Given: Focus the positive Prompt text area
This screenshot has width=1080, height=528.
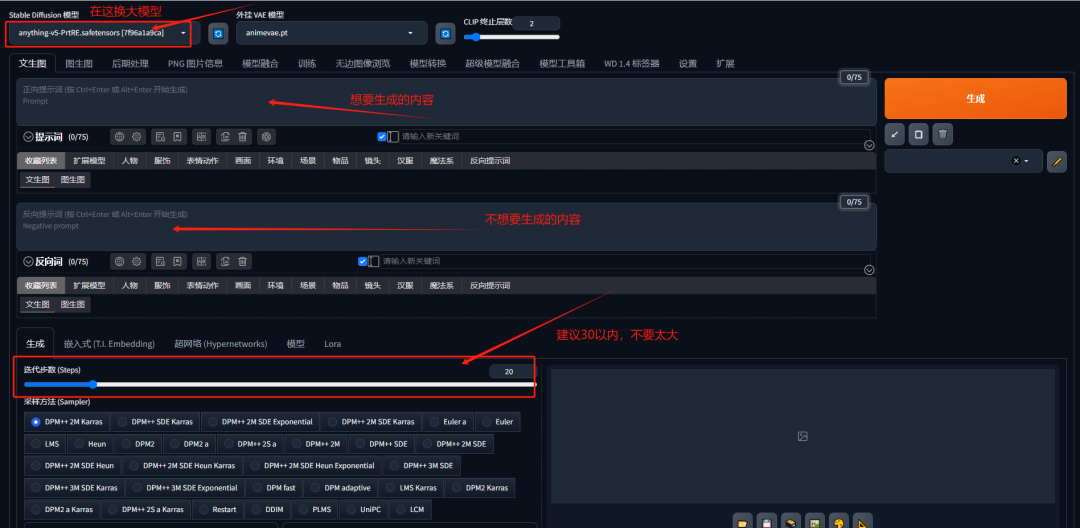Looking at the screenshot, I should pyautogui.click(x=446, y=102).
